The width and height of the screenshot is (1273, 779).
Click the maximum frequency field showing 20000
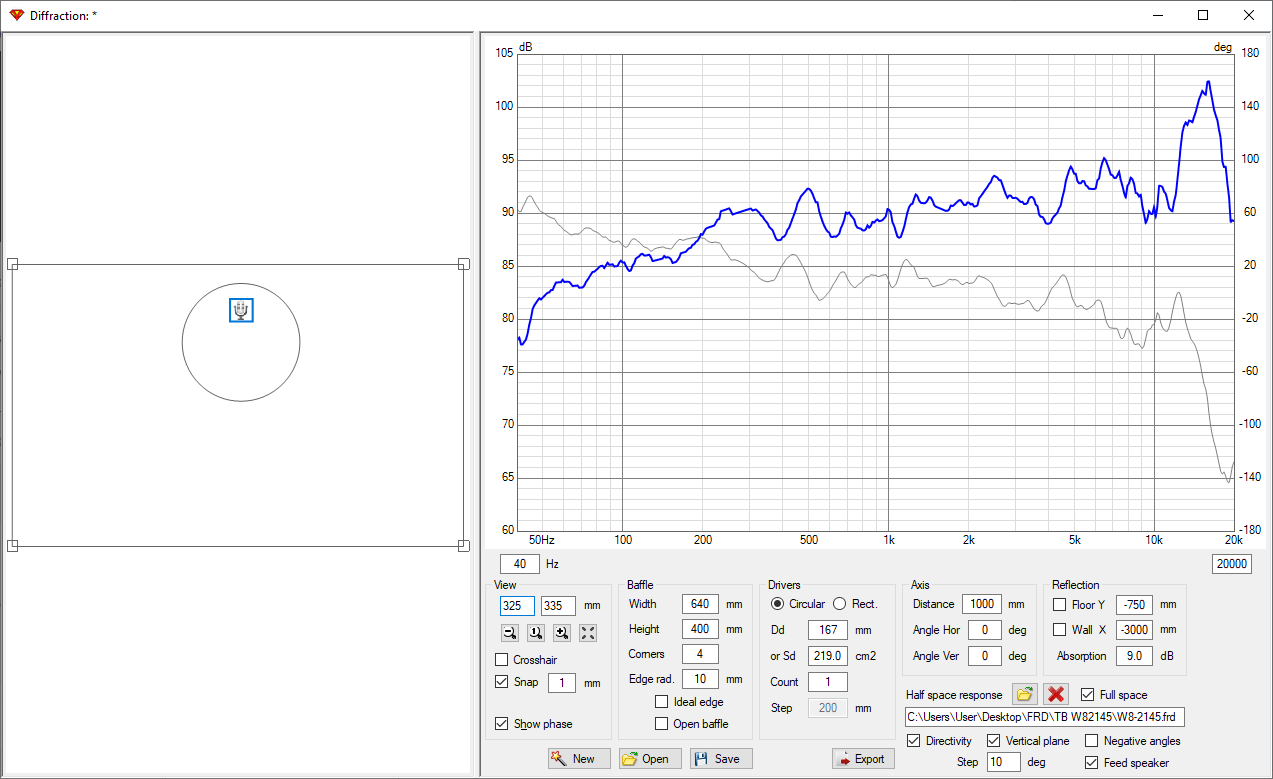tap(1232, 564)
